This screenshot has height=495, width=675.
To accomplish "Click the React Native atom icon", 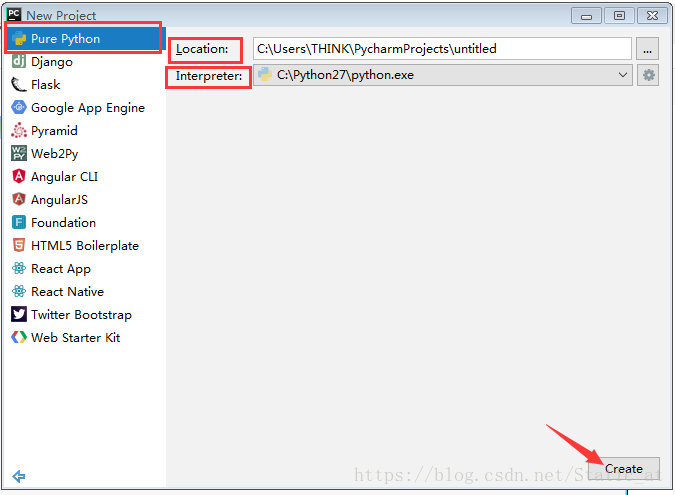I will [x=19, y=291].
